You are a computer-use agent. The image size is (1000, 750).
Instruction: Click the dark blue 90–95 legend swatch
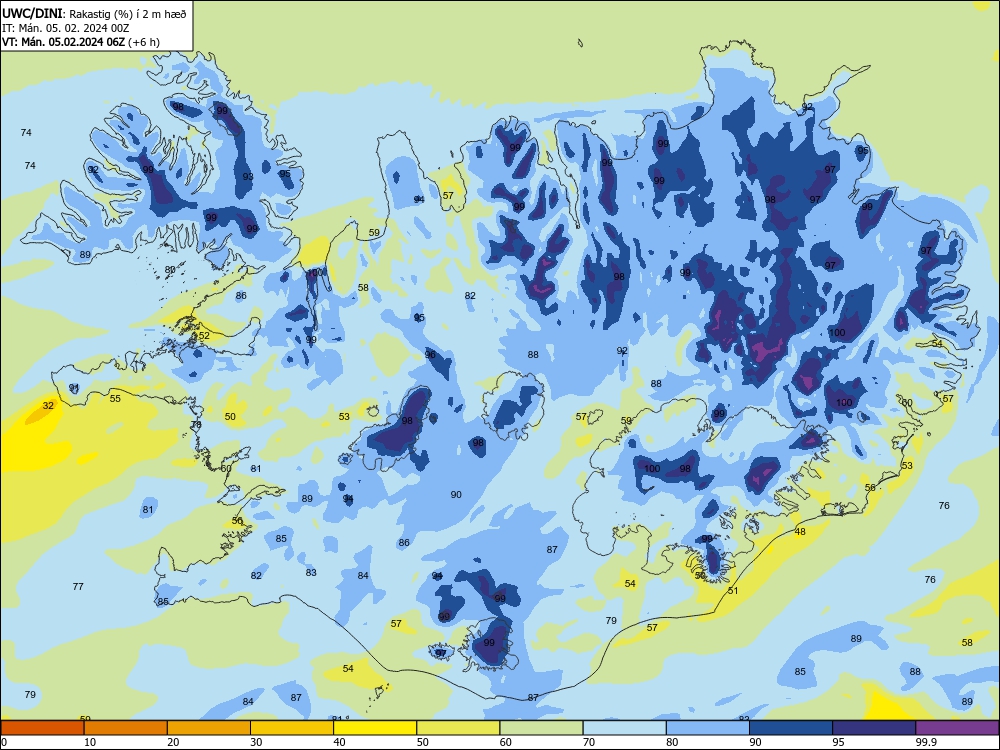click(791, 728)
